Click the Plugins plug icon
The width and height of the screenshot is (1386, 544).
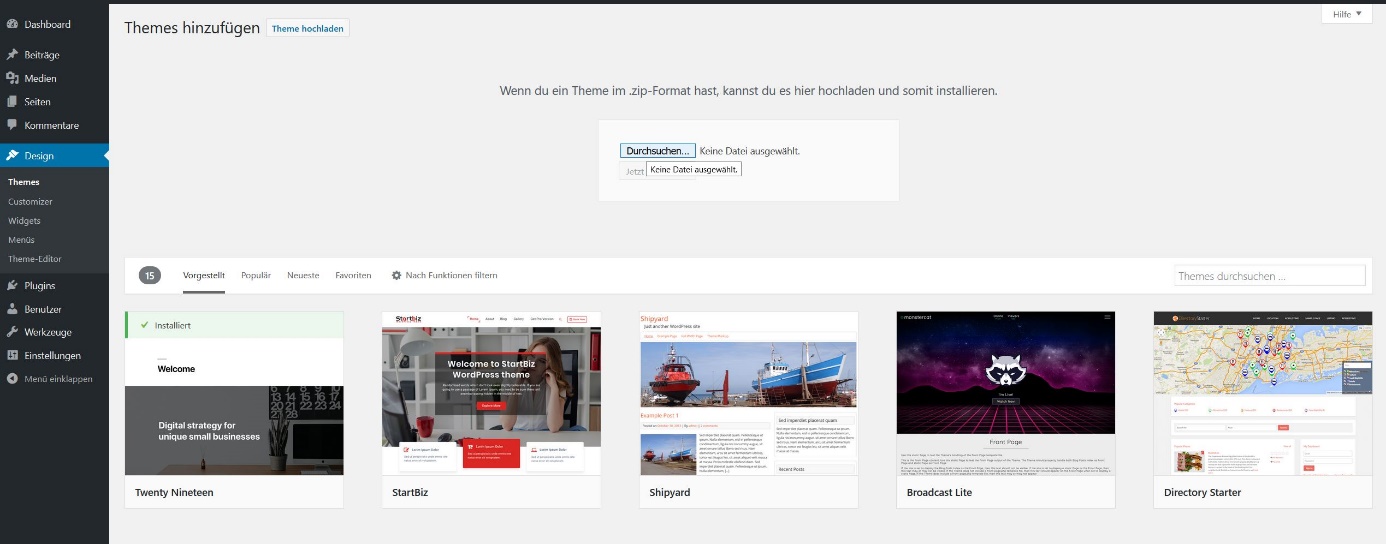point(12,286)
